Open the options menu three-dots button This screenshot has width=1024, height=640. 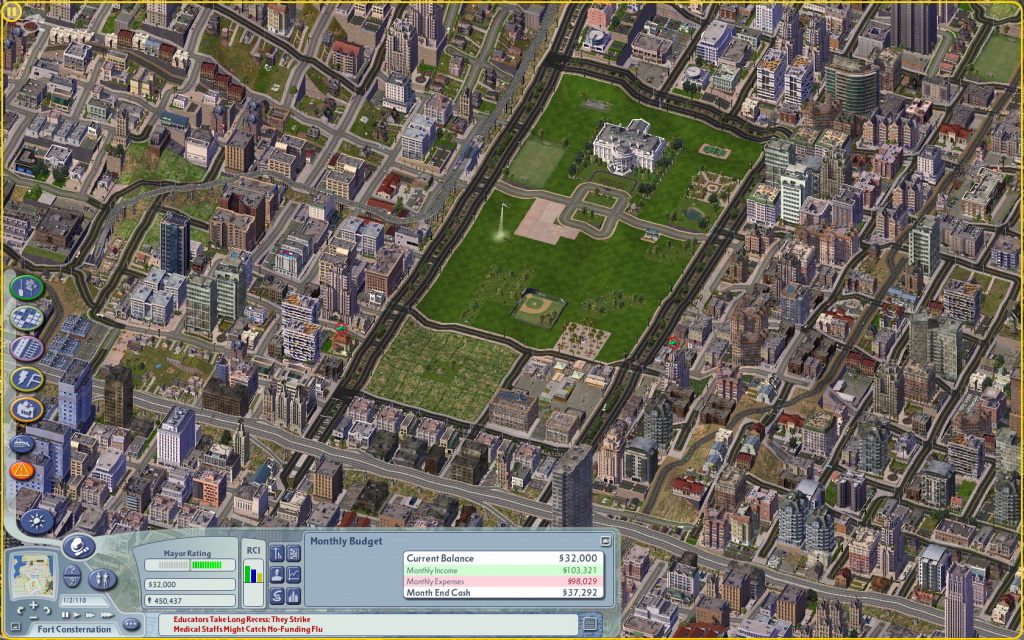coord(131,624)
